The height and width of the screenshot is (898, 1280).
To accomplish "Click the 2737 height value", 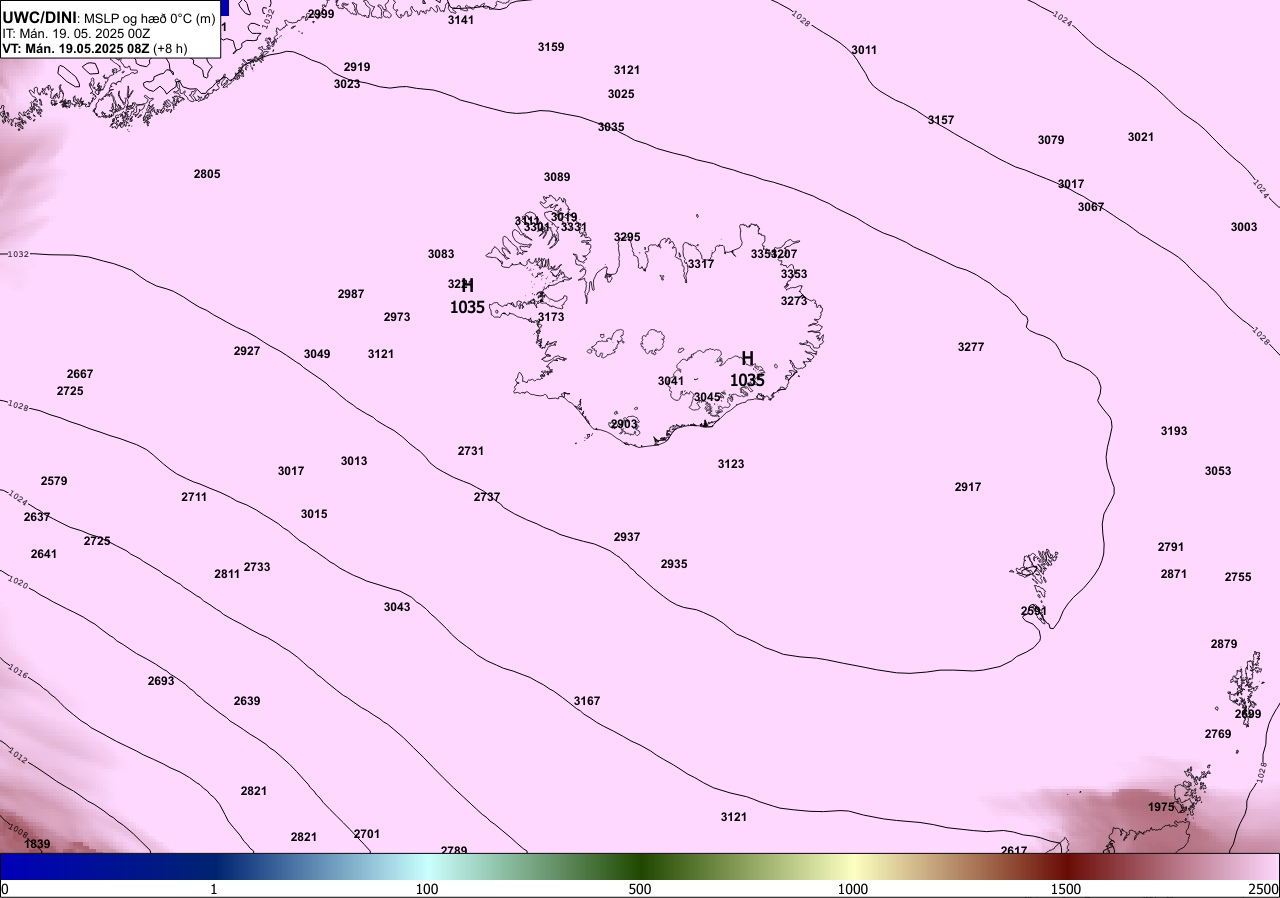I will (x=487, y=497).
